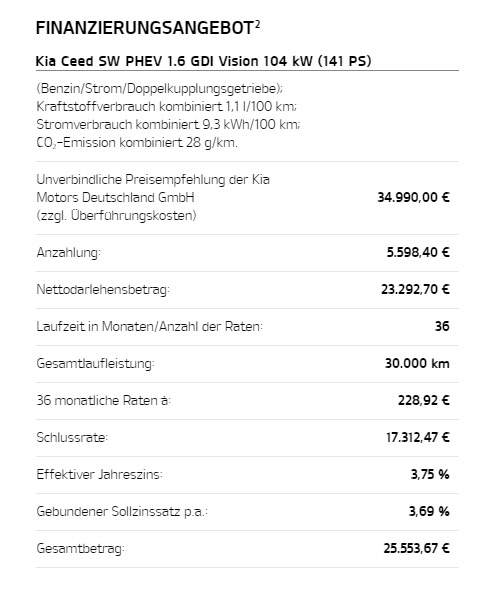This screenshot has height=599, width=494.
Task: Click the monthly rate 228,92 €
Action: (424, 400)
